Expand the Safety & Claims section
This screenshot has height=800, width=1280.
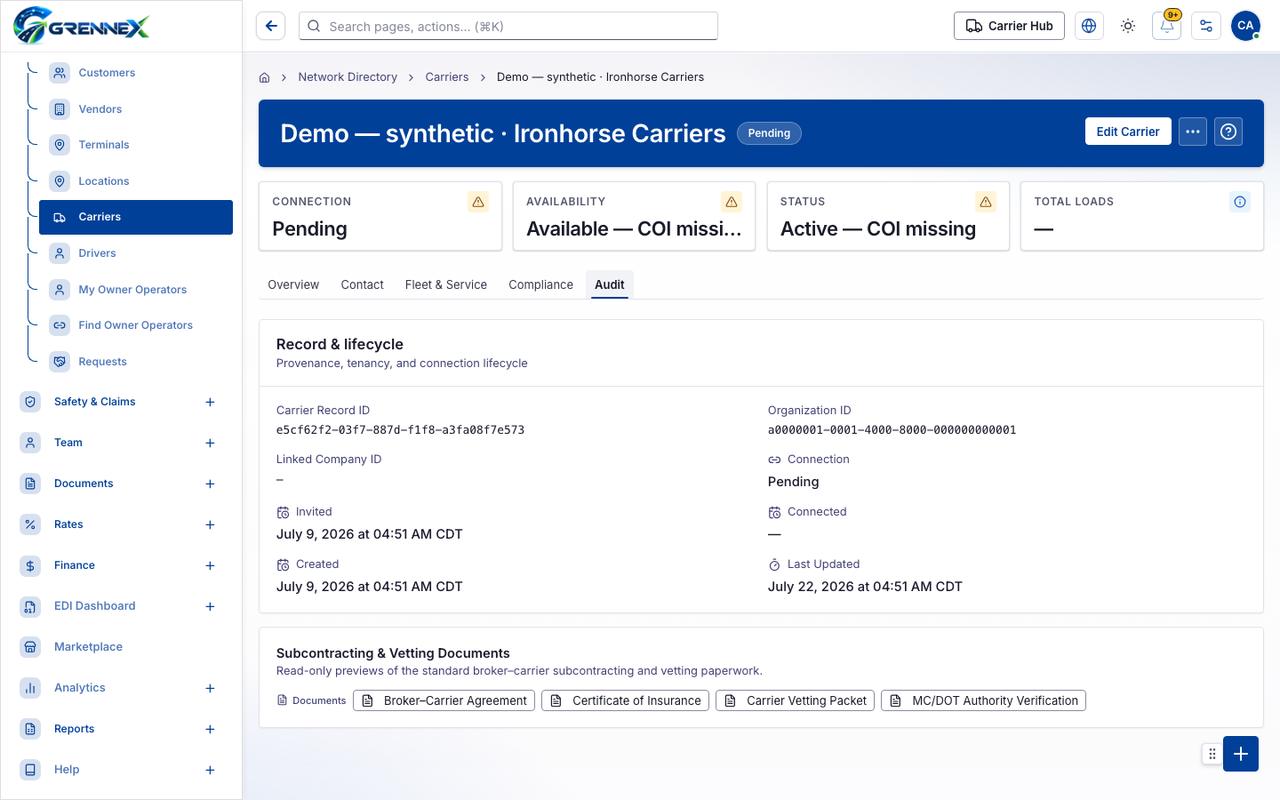coord(210,402)
